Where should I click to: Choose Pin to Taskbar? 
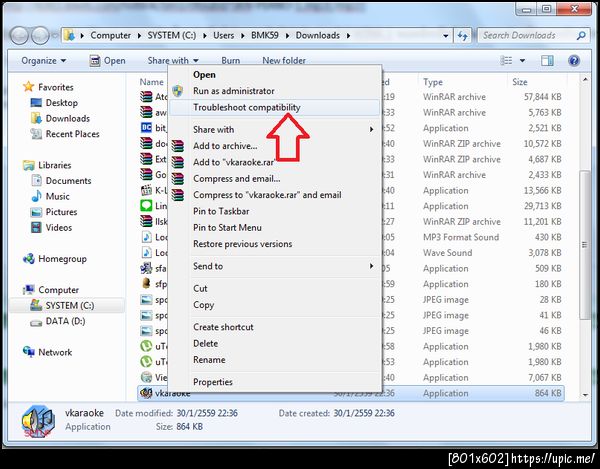tap(275, 211)
